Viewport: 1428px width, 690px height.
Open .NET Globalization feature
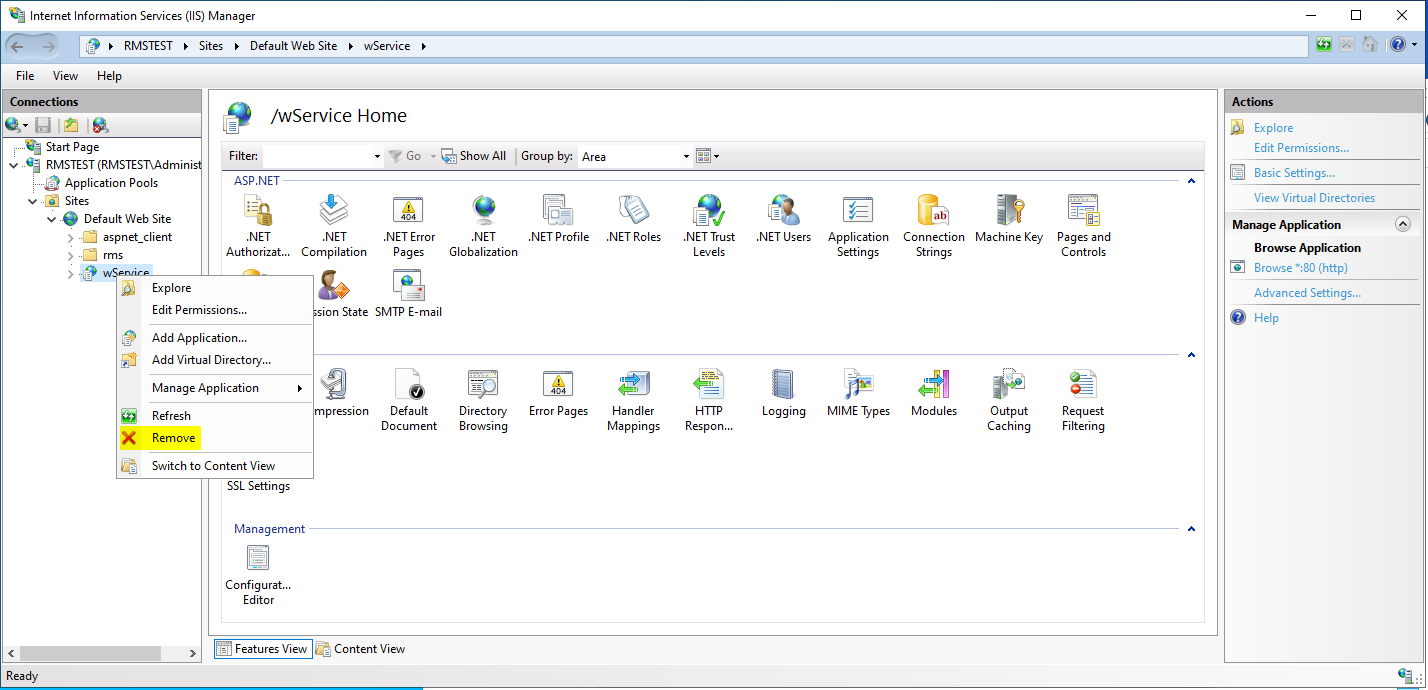click(483, 226)
